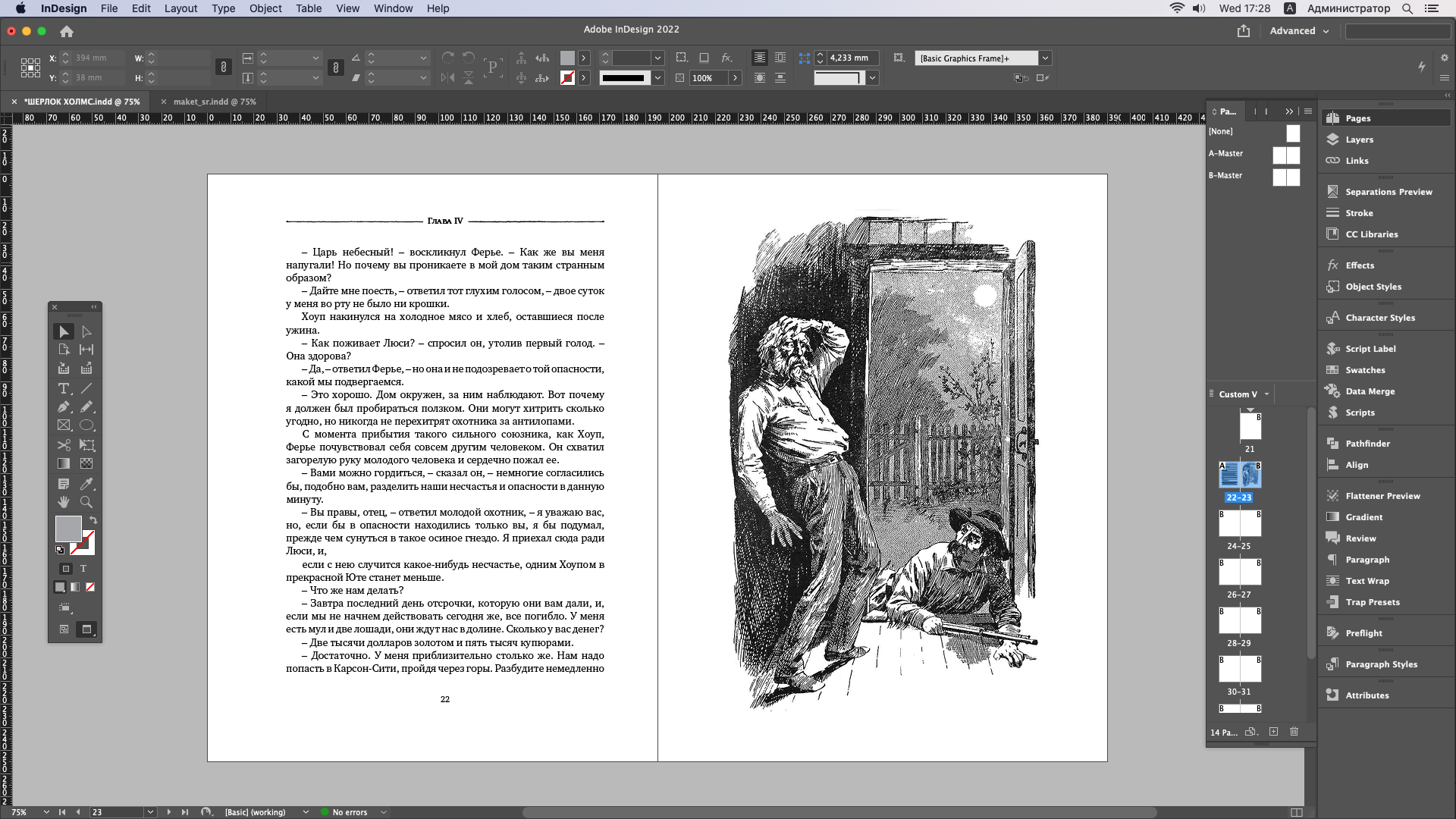Reset to default fill and stroke
Viewport: 1456px width, 819px height.
[60, 550]
